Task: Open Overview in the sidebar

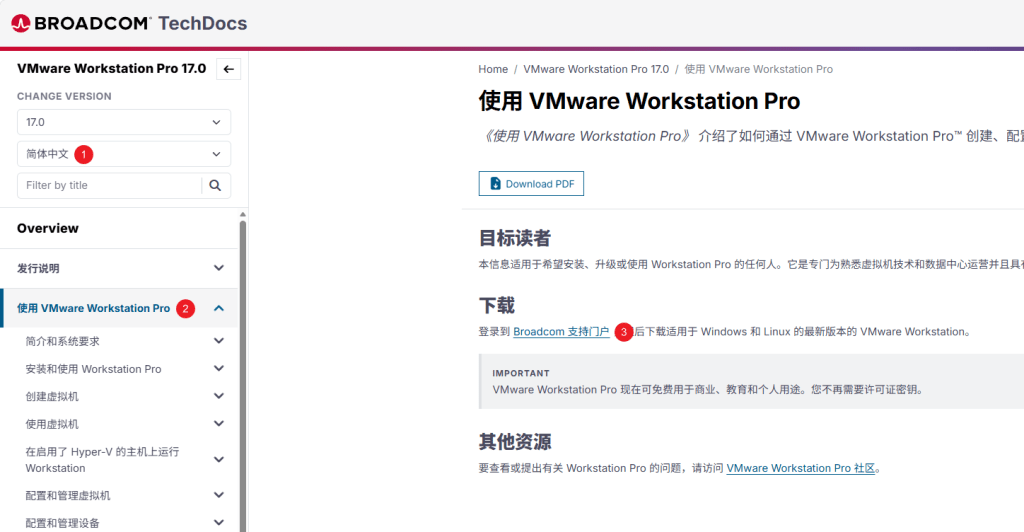Action: pyautogui.click(x=48, y=228)
